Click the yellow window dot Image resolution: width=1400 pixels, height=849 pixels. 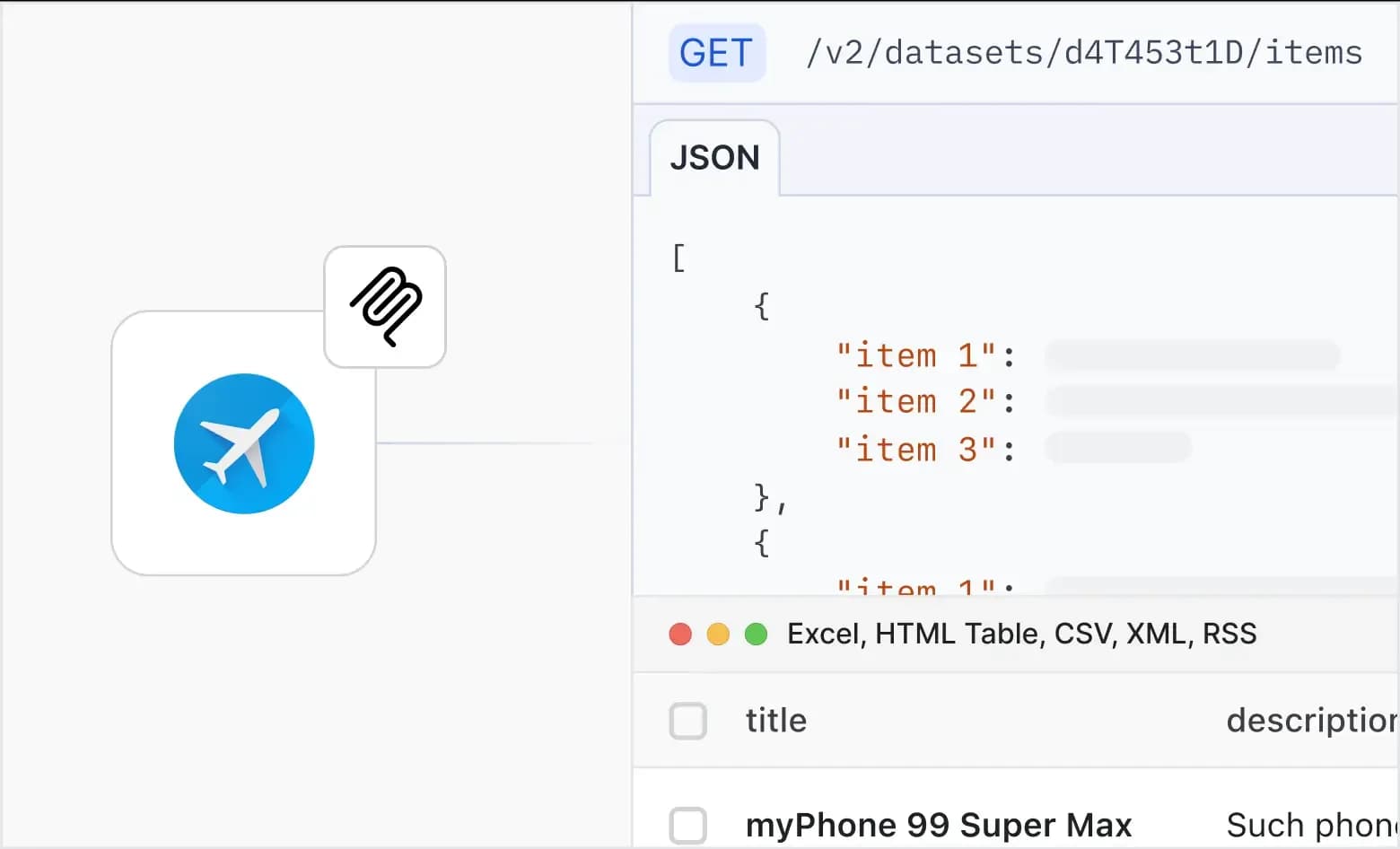(718, 635)
